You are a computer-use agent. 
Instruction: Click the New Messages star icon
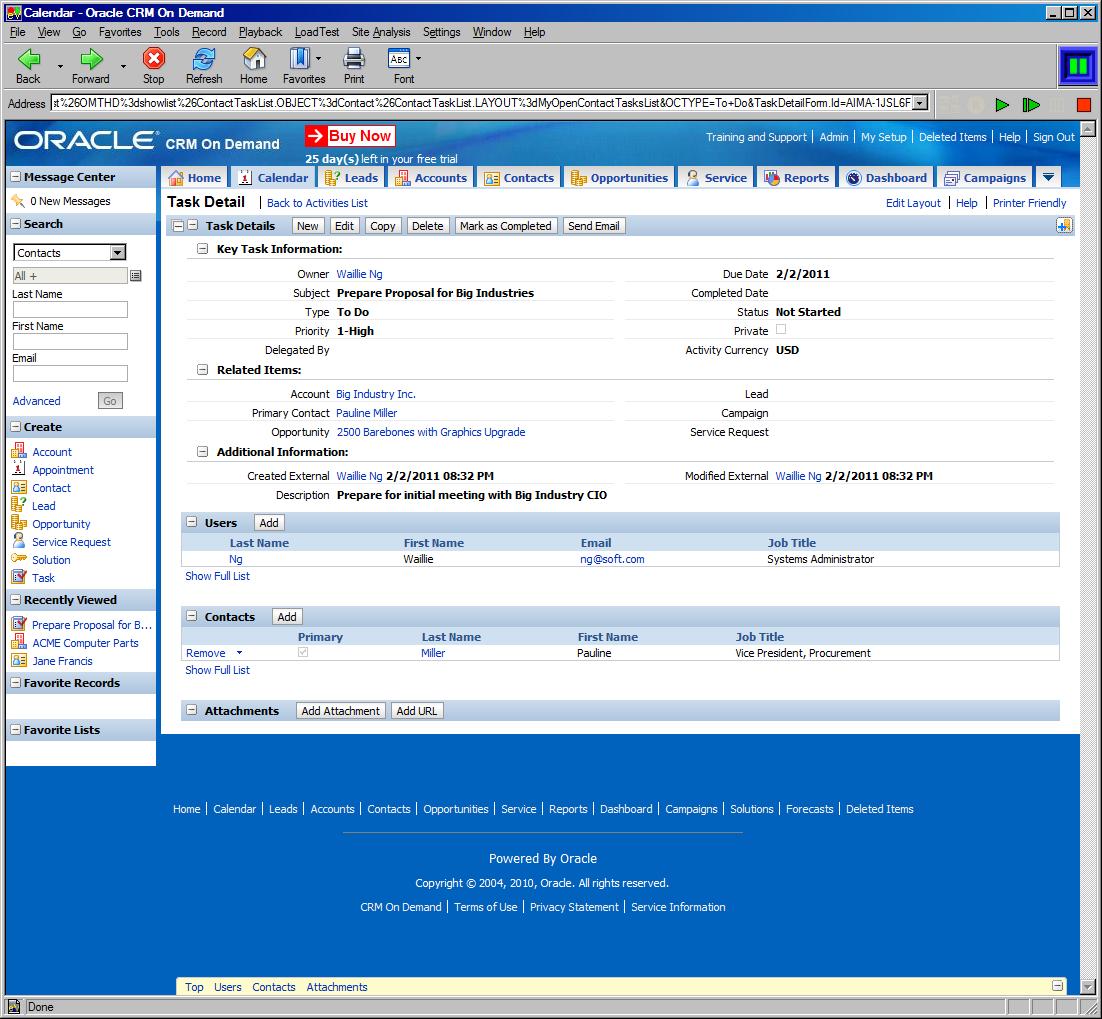[x=18, y=201]
